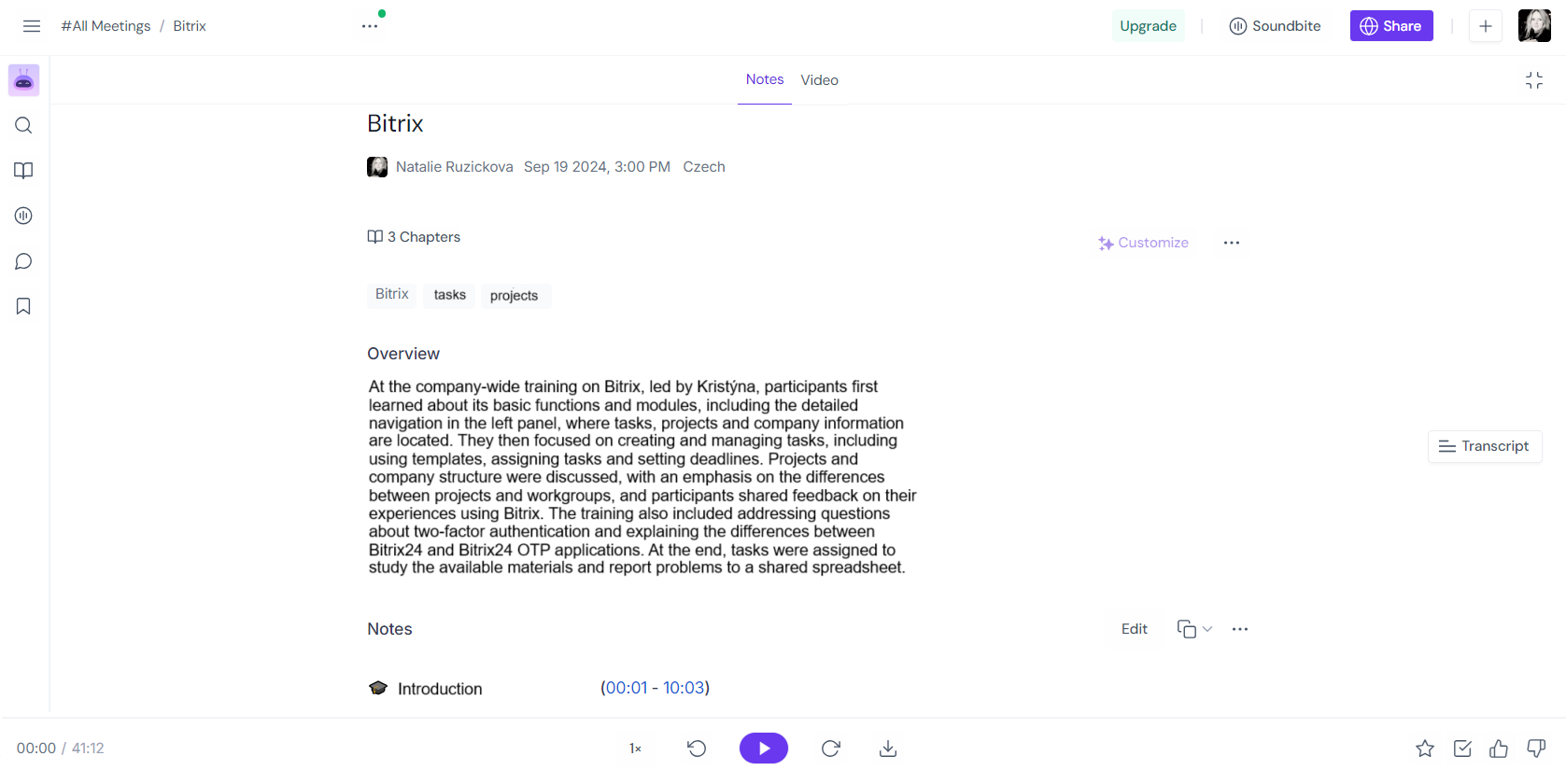The height and width of the screenshot is (784, 1566).
Task: Play the meeting recording
Action: tap(764, 749)
